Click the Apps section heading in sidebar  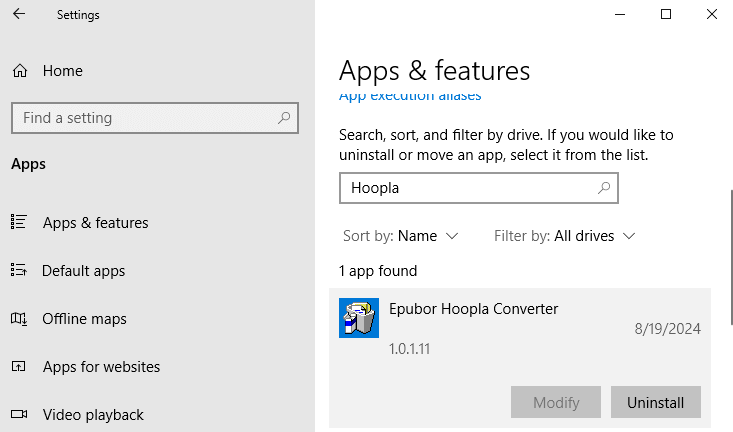(29, 164)
